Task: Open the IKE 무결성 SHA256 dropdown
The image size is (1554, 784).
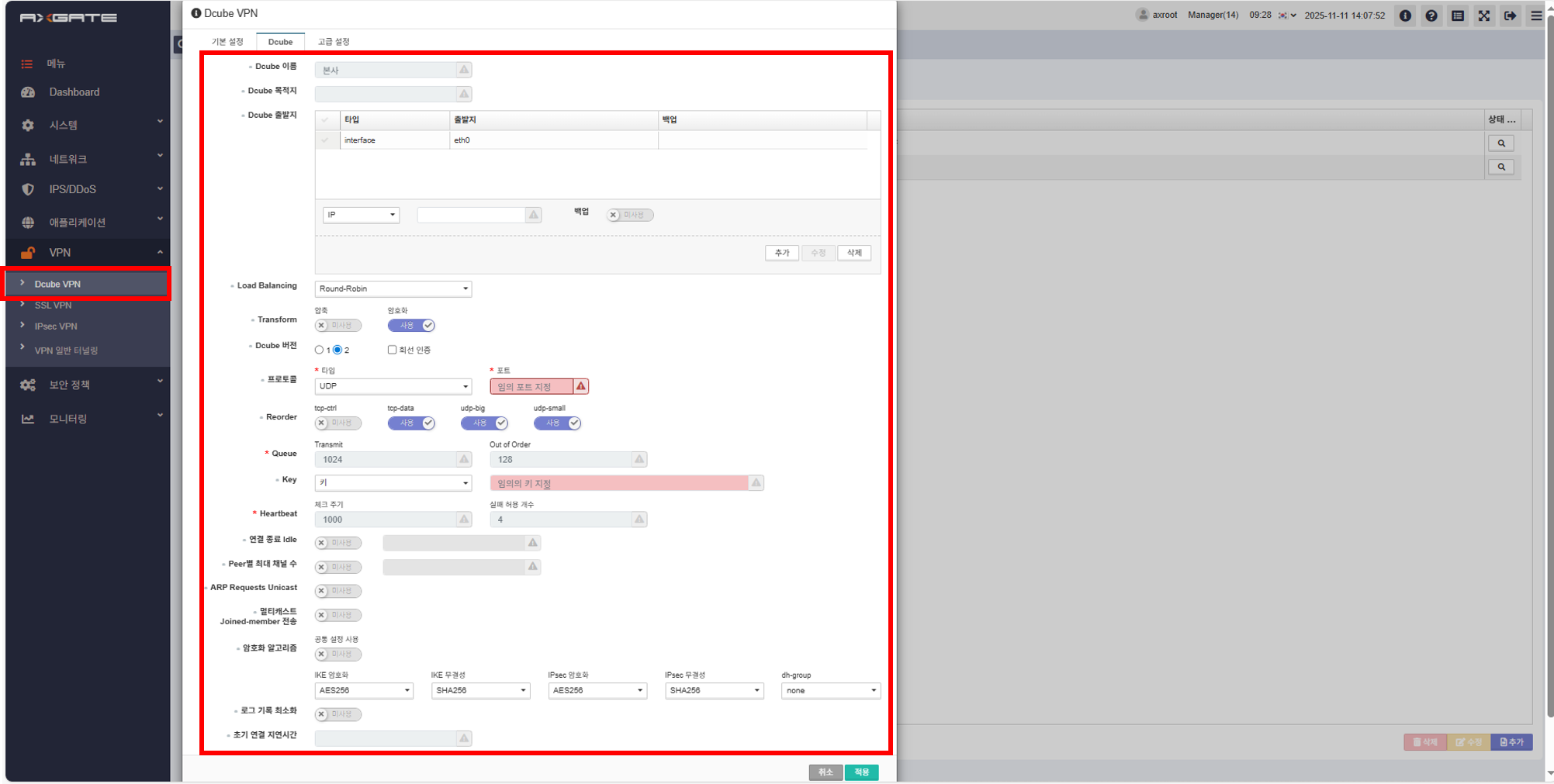Action: tap(480, 690)
